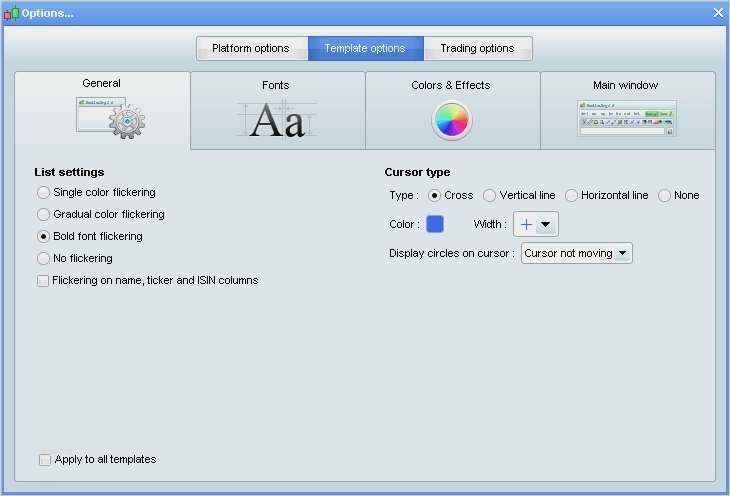Check Apply to all templates
Screen dimensions: 730x496
point(45,460)
